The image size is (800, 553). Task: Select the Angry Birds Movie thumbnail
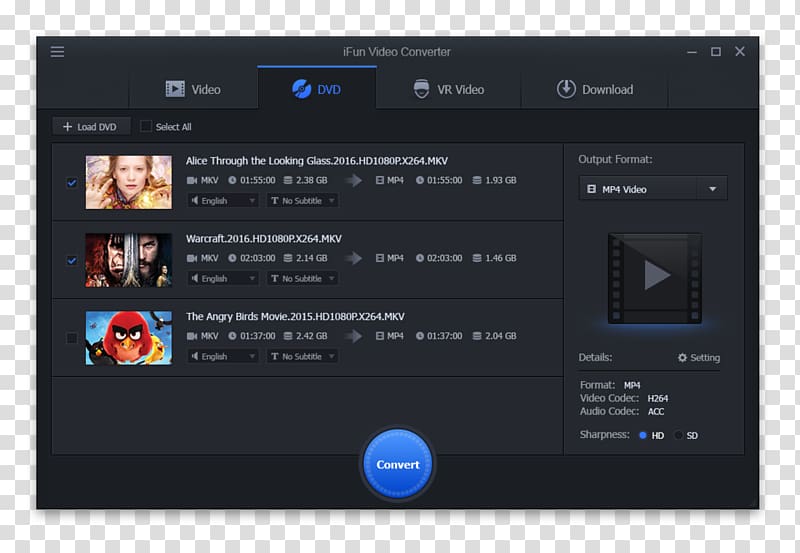[x=129, y=338]
